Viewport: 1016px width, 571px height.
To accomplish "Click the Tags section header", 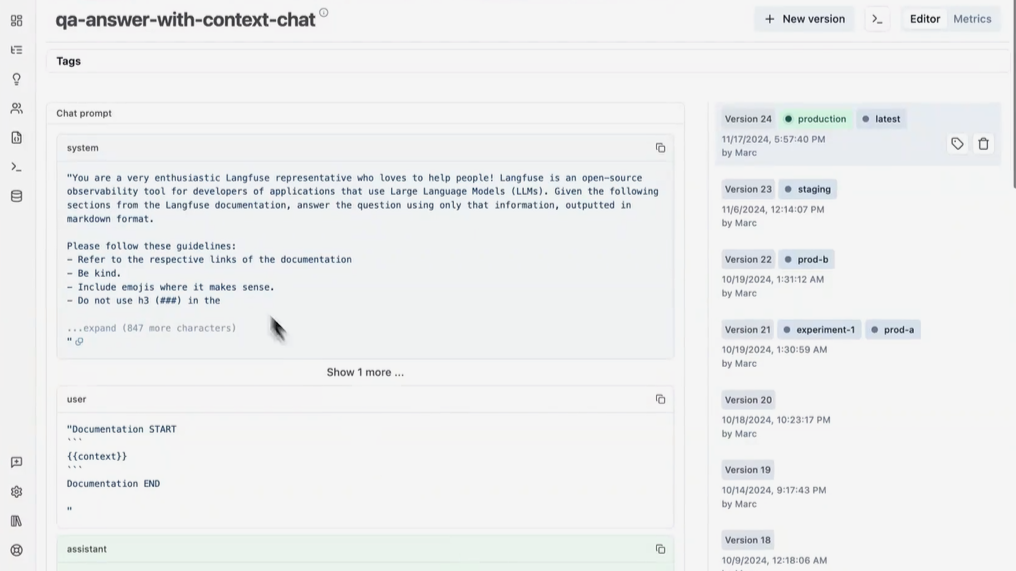I will [69, 61].
